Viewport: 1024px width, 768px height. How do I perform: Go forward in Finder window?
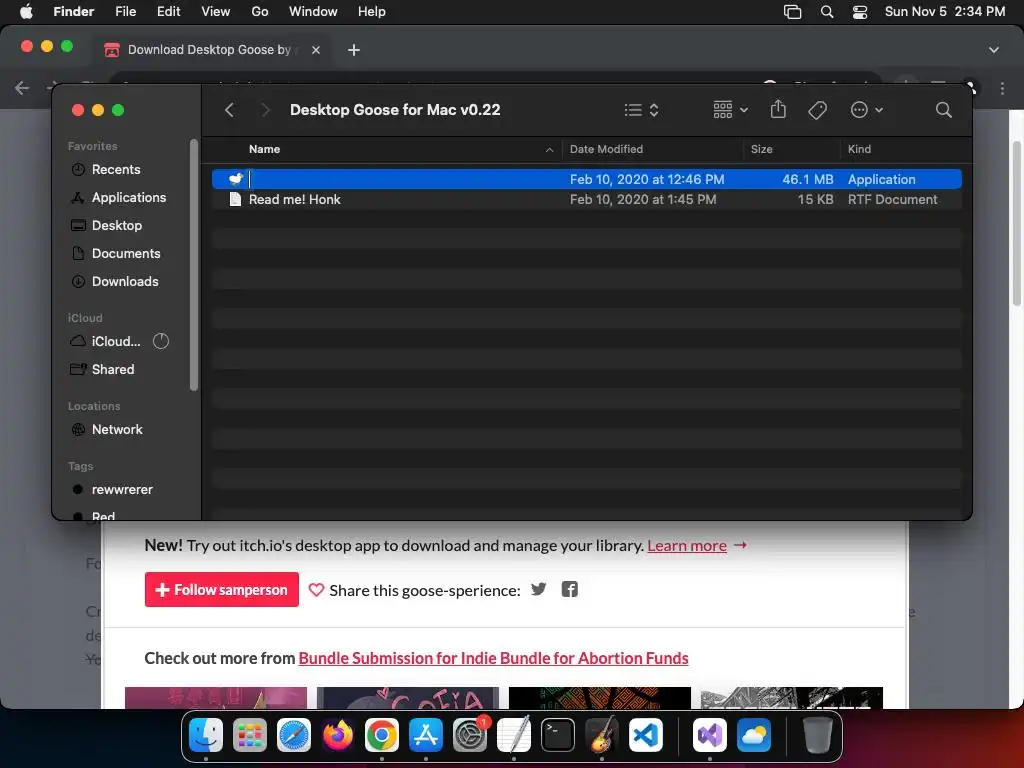pyautogui.click(x=265, y=110)
